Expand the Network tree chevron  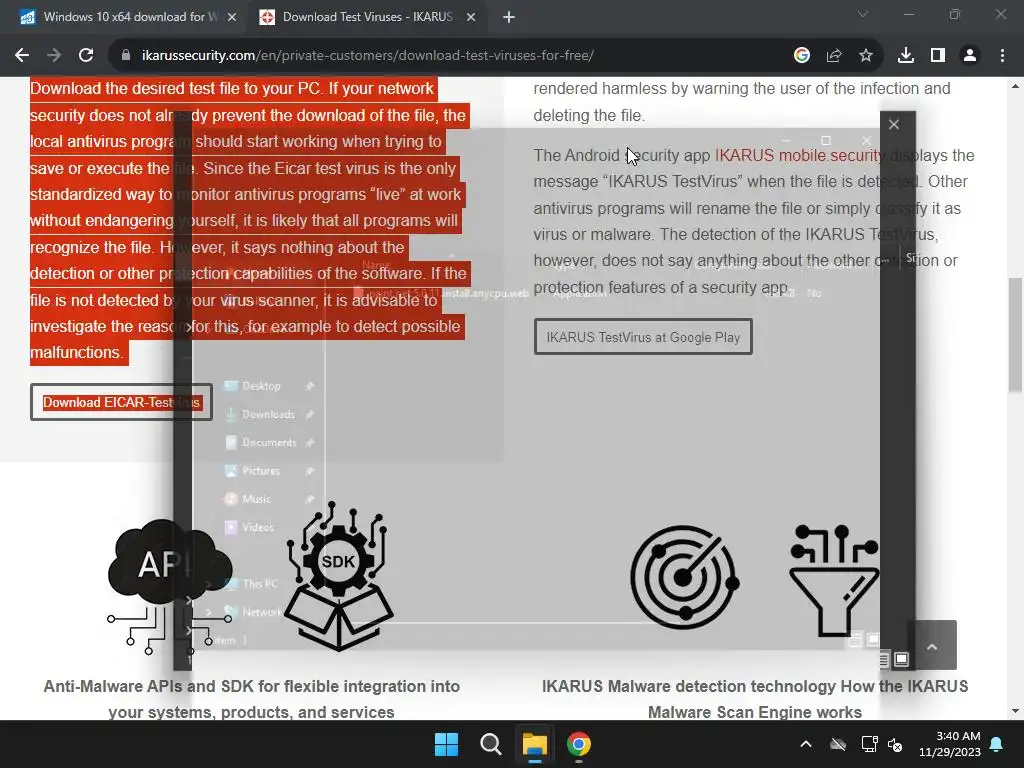point(209,612)
